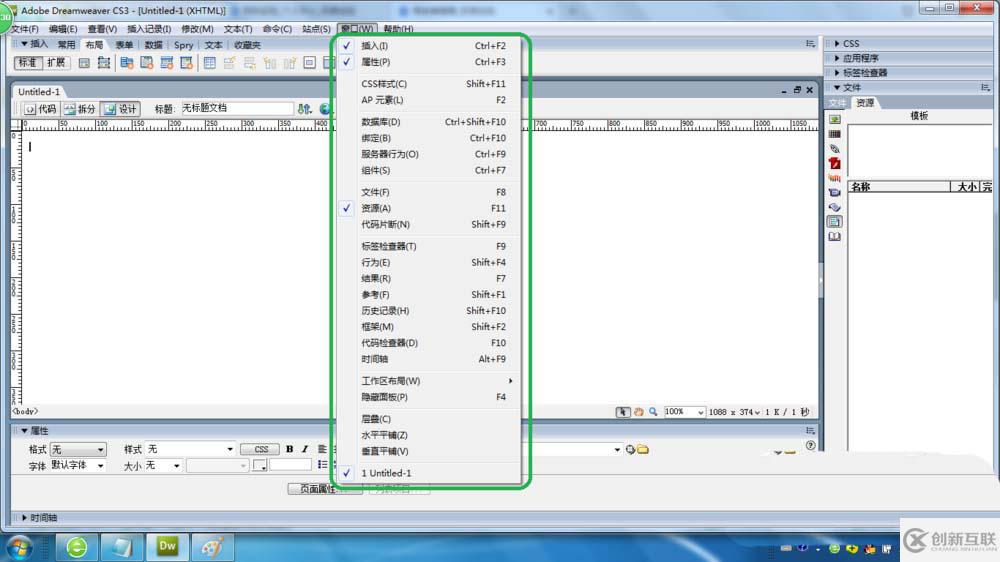Open the 文件(F) menu
Screen dimensions: 1000x562
25,29
